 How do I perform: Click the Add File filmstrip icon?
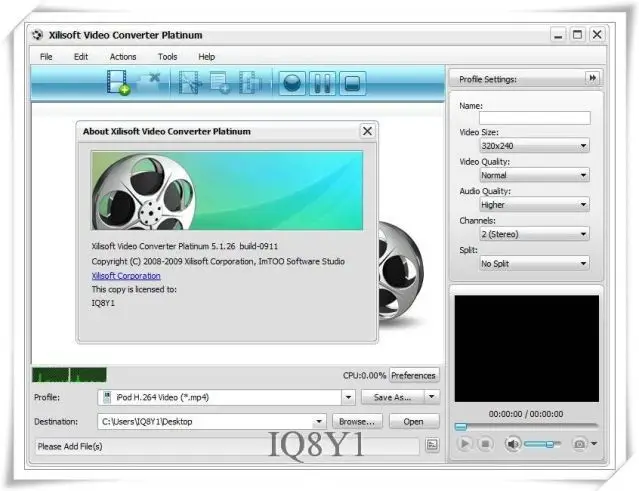coord(119,82)
